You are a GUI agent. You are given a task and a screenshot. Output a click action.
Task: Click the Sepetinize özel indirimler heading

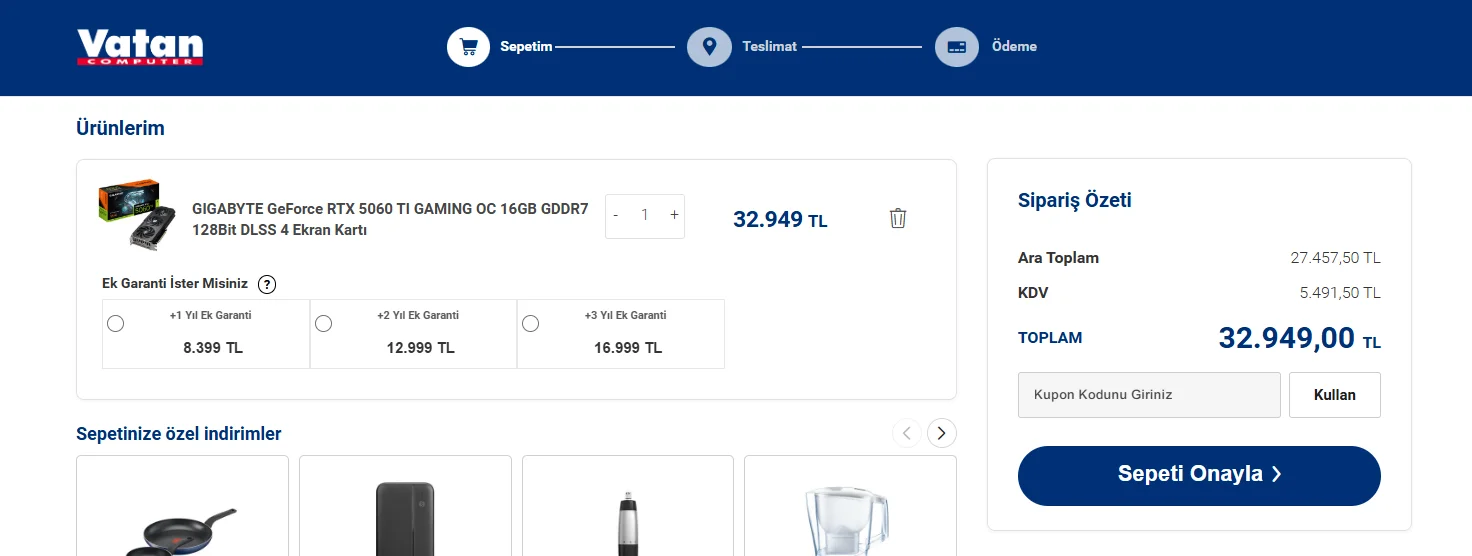tap(179, 434)
